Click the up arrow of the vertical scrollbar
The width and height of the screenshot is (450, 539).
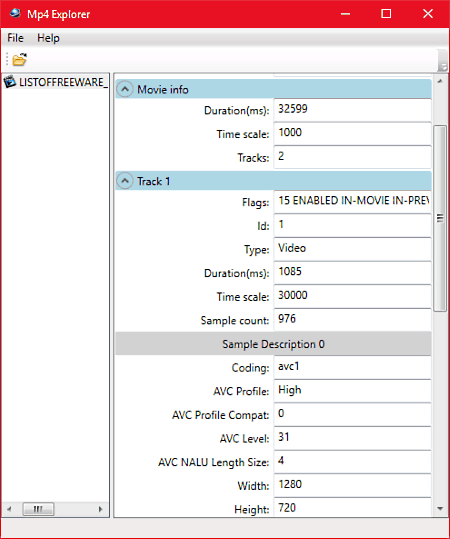coord(440,81)
